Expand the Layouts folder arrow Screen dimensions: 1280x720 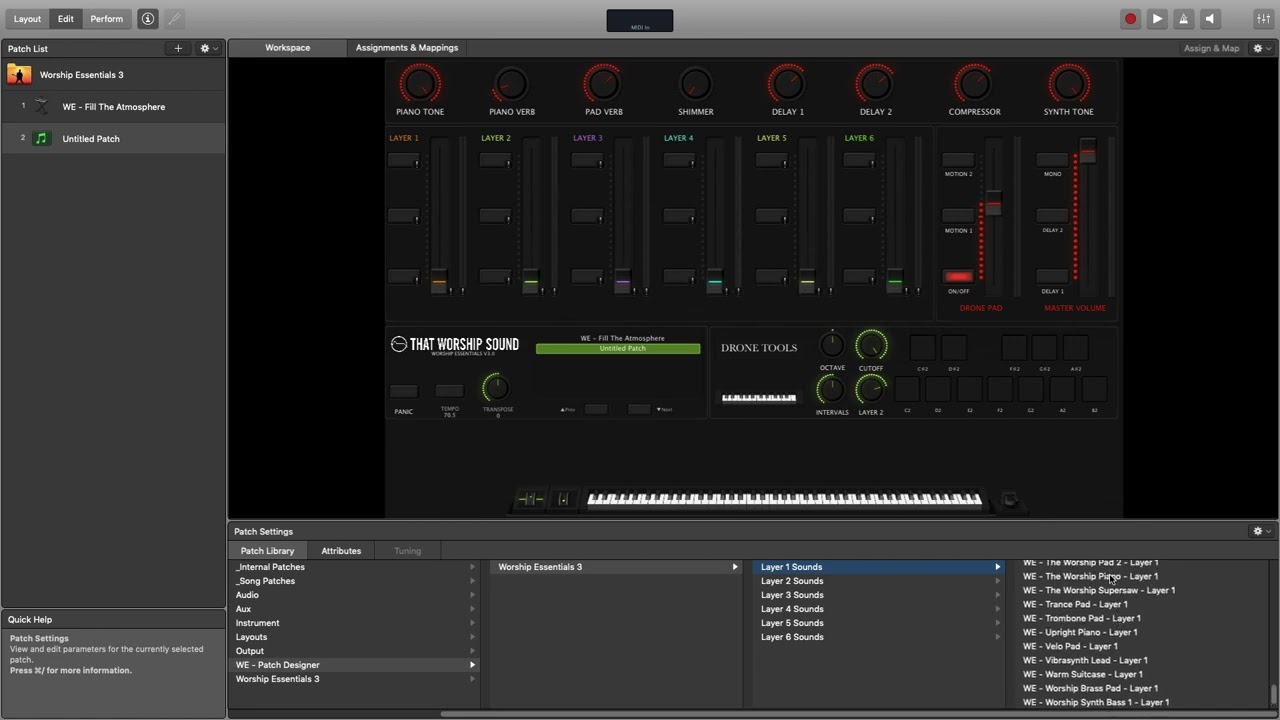472,637
